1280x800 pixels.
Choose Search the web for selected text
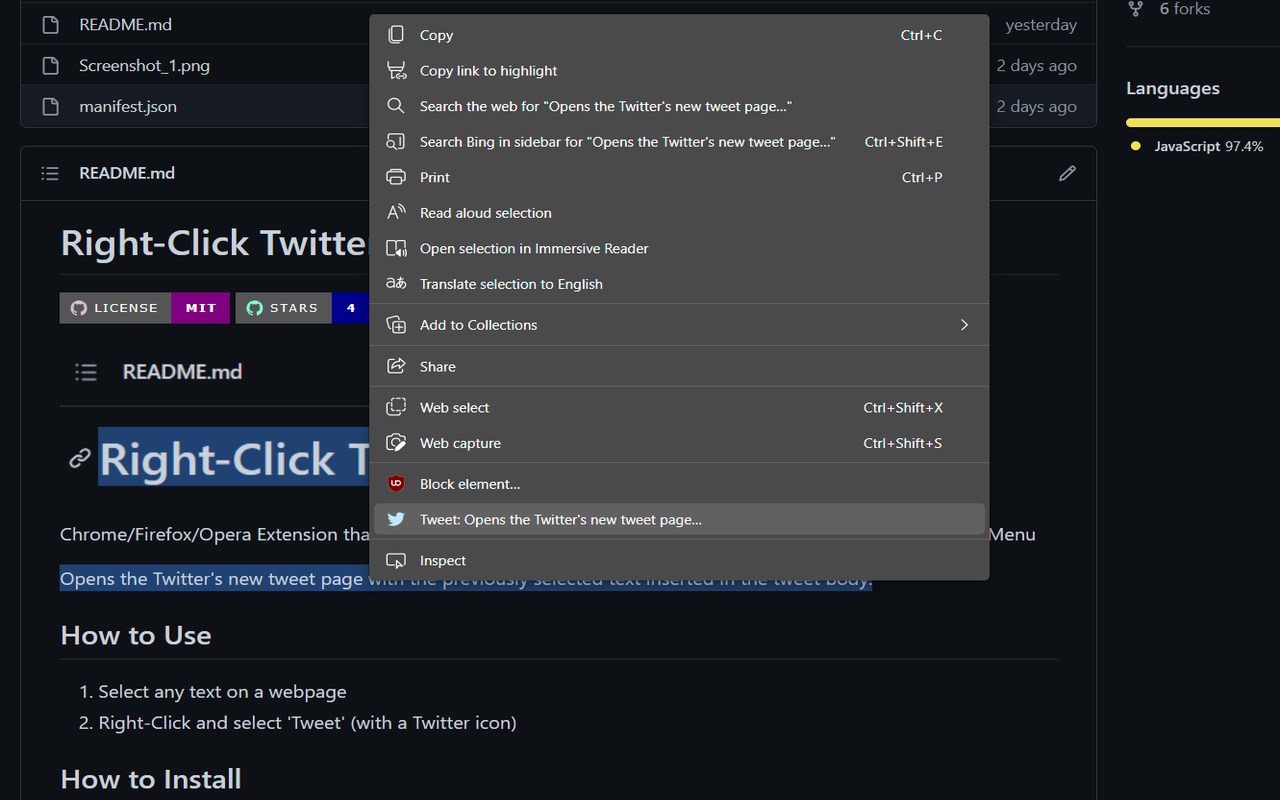click(679, 106)
